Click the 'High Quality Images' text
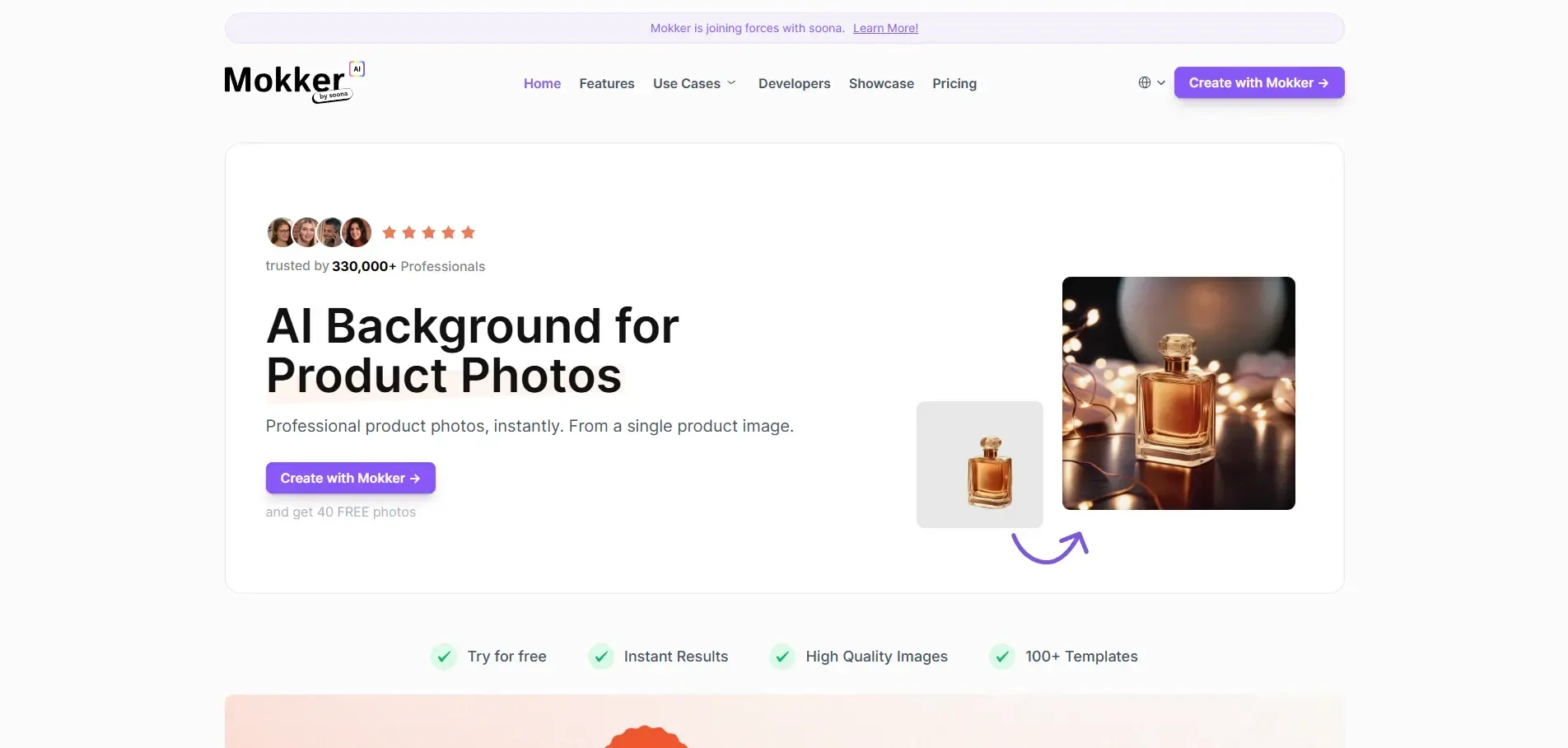This screenshot has width=1568, height=748. point(877,657)
